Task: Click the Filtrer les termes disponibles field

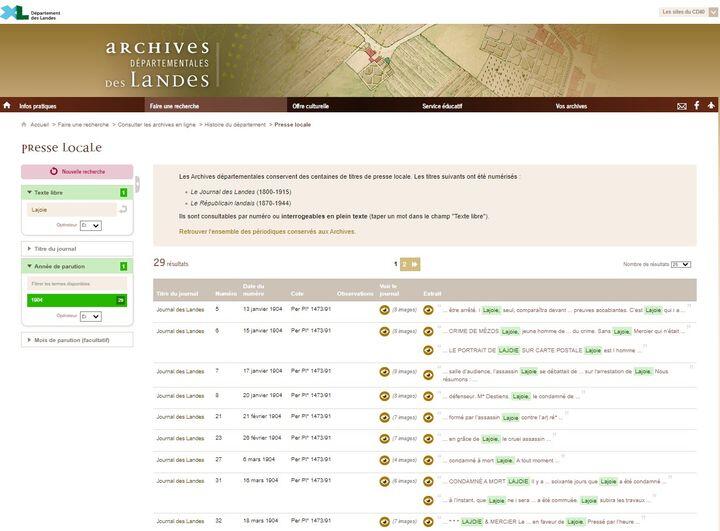Action: point(76,284)
